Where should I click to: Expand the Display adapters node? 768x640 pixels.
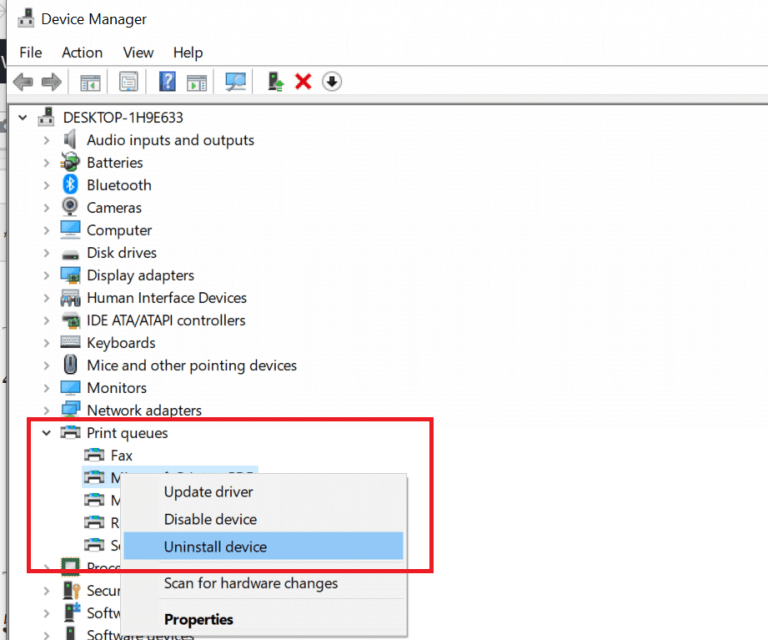point(46,276)
